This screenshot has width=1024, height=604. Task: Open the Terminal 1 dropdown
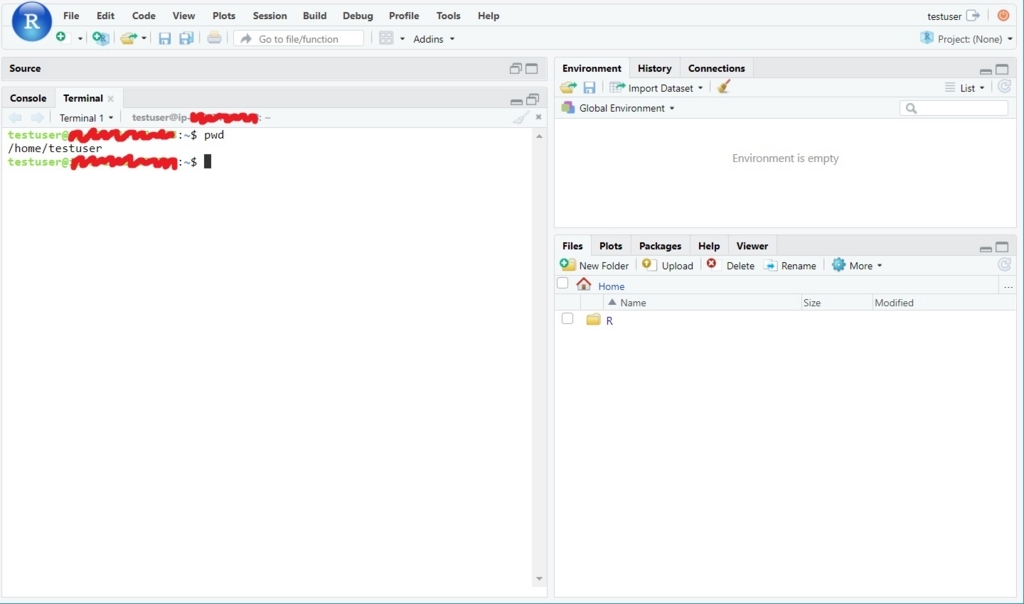[86, 118]
